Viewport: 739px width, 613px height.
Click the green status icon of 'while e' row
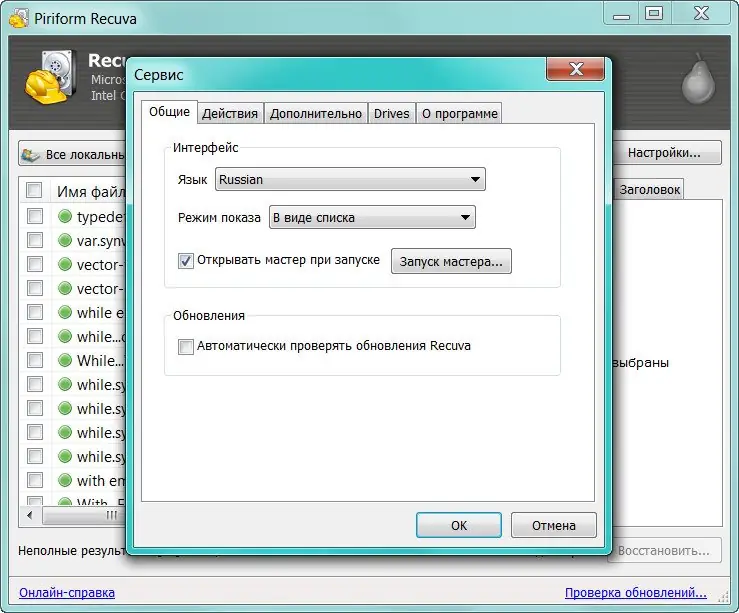coord(65,312)
